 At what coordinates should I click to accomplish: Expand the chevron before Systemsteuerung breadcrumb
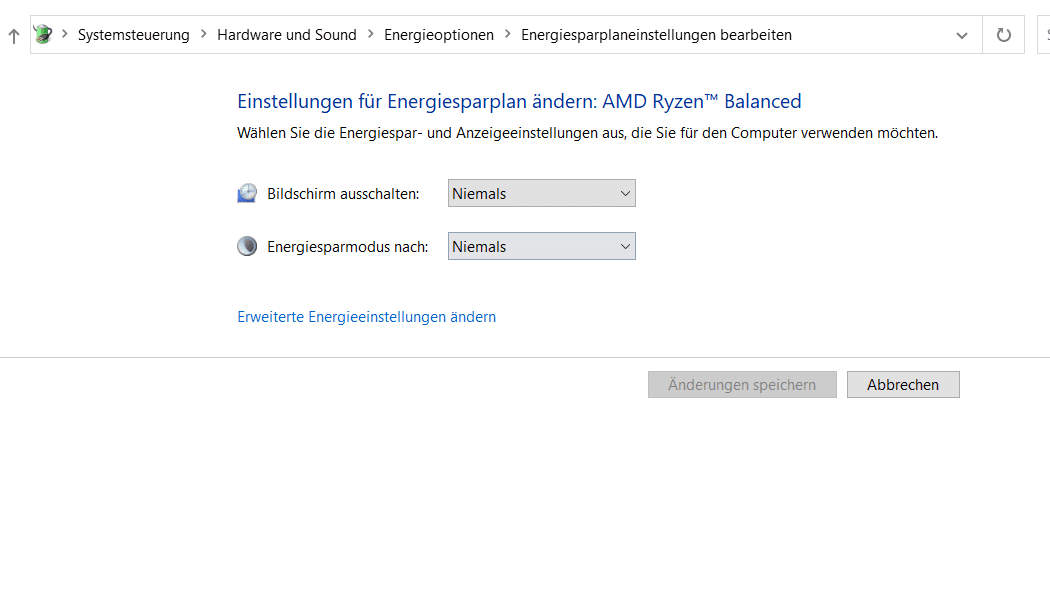[65, 35]
